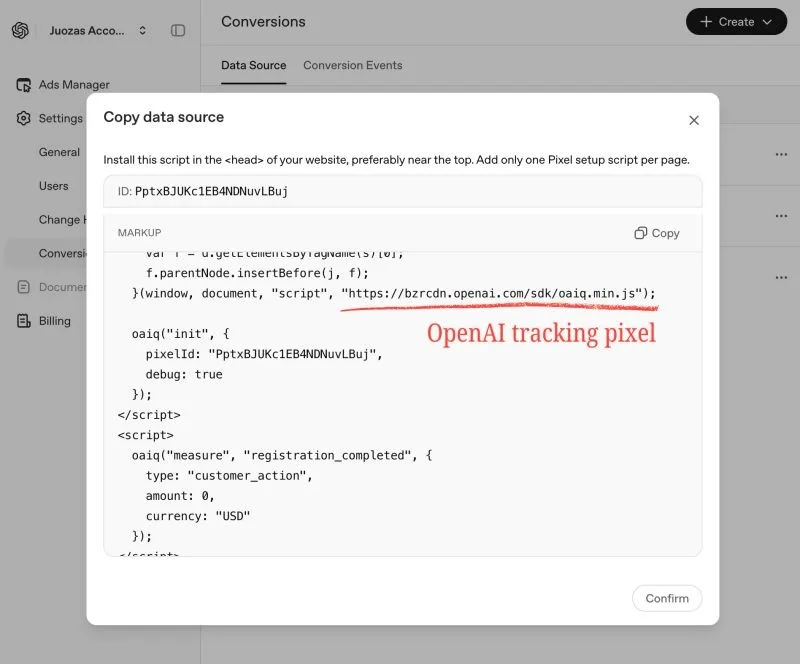Confirm the copy data source dialog

pos(667,598)
